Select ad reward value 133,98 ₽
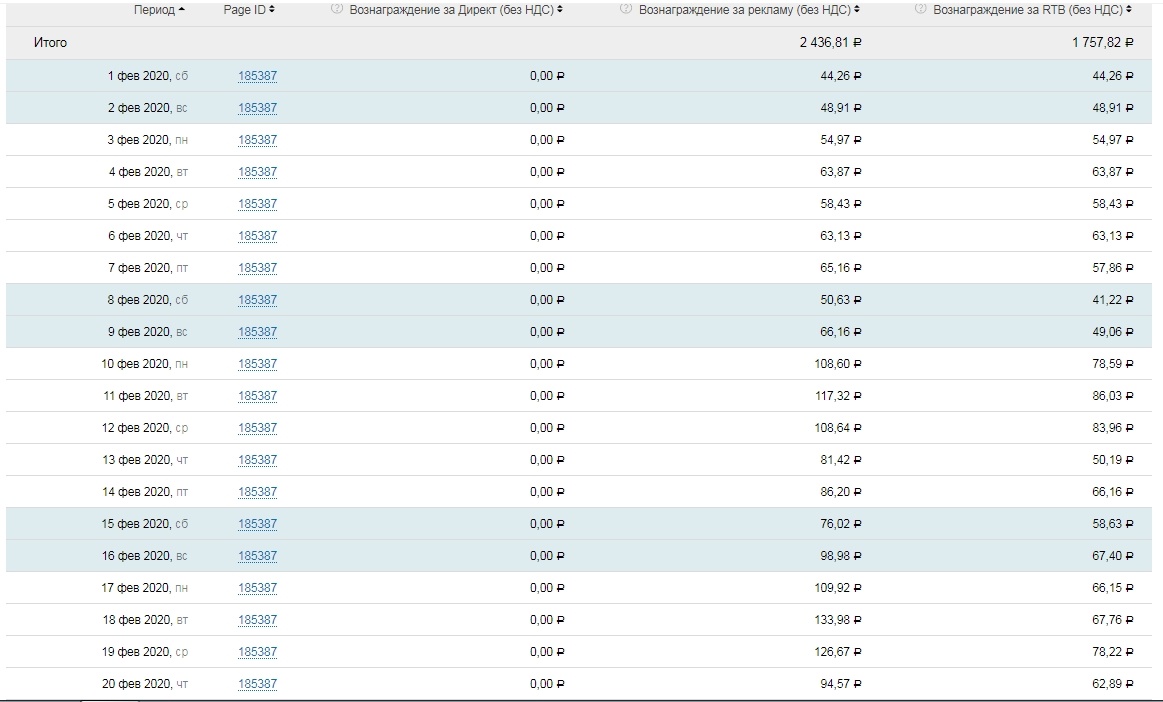Screen dimensions: 1163x702 tap(838, 619)
